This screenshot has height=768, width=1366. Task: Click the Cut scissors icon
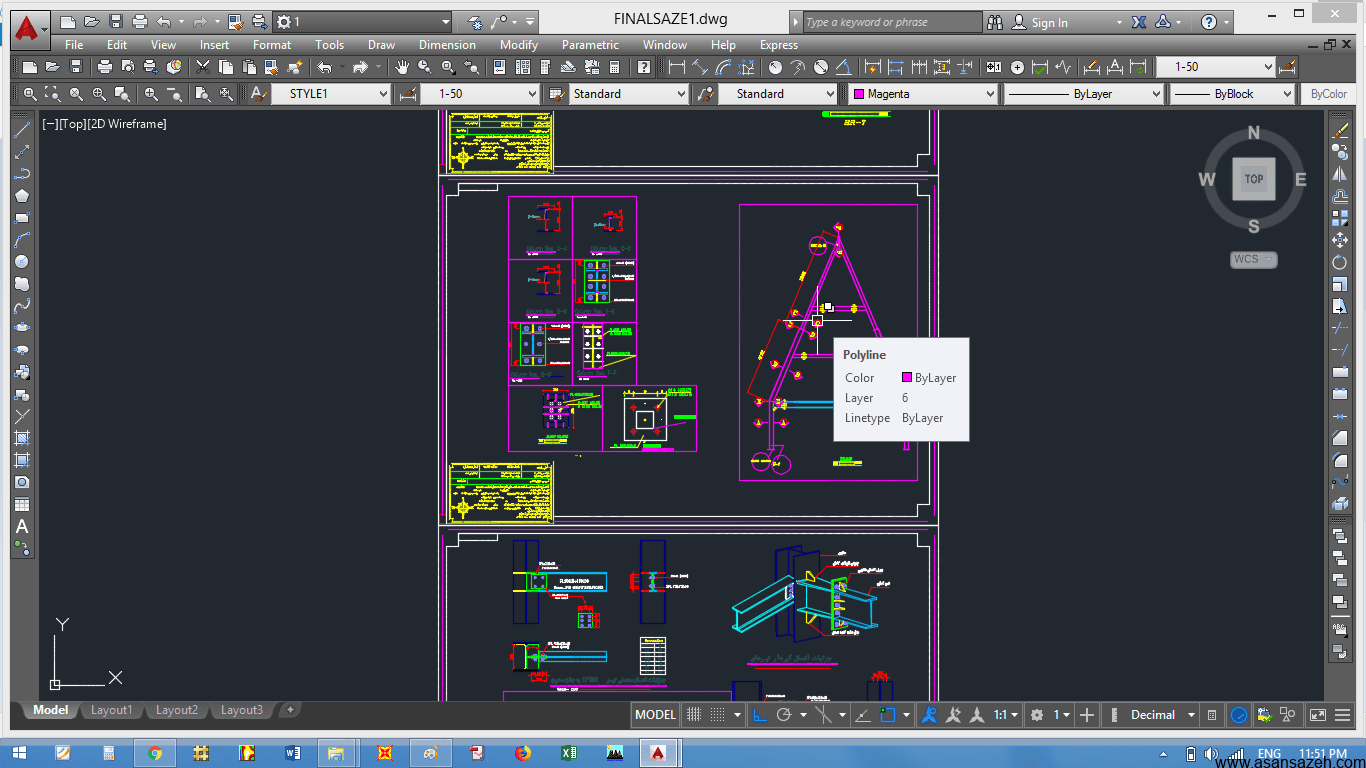click(x=203, y=67)
